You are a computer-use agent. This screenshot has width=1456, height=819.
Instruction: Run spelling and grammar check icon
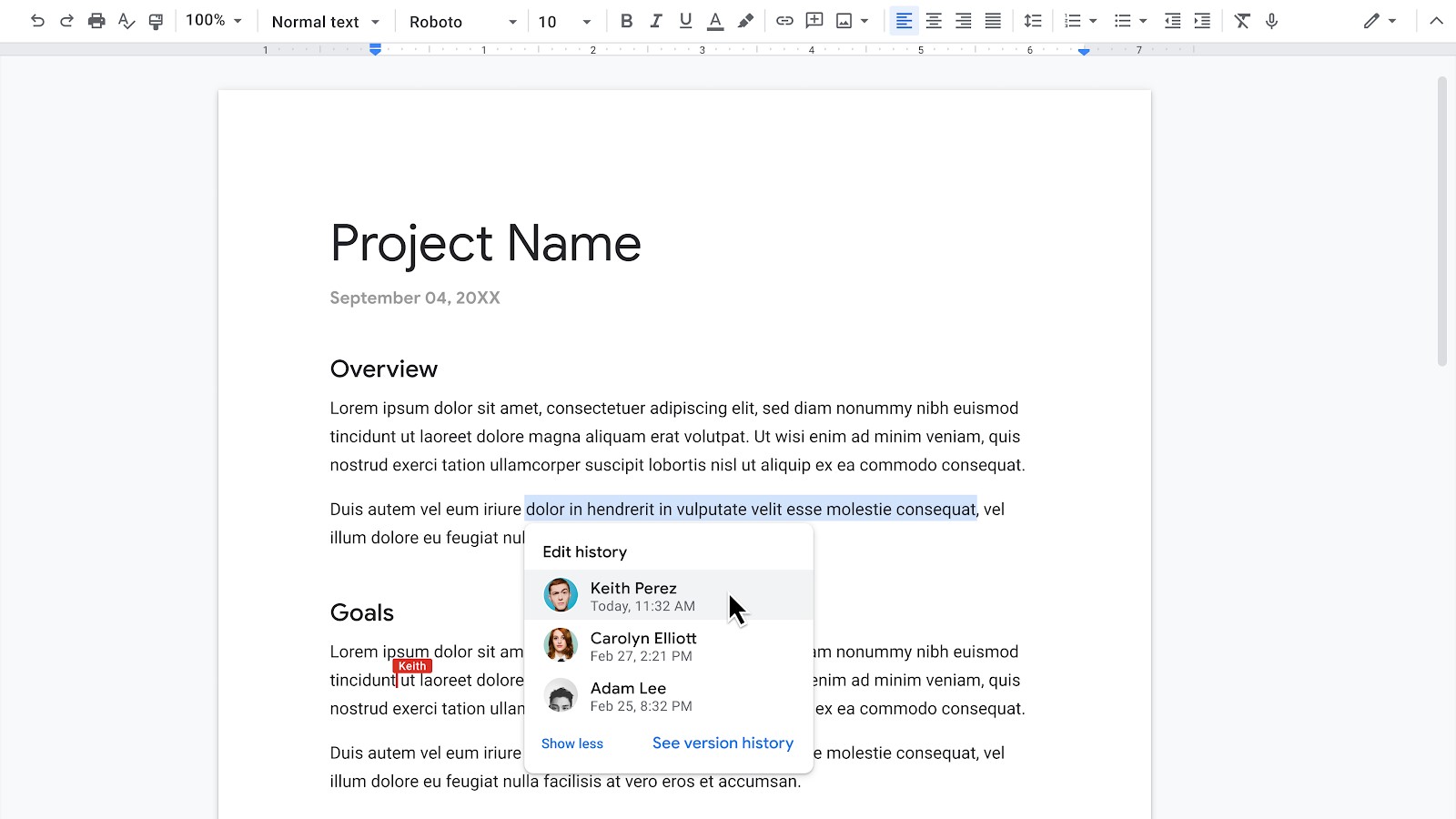click(x=126, y=21)
